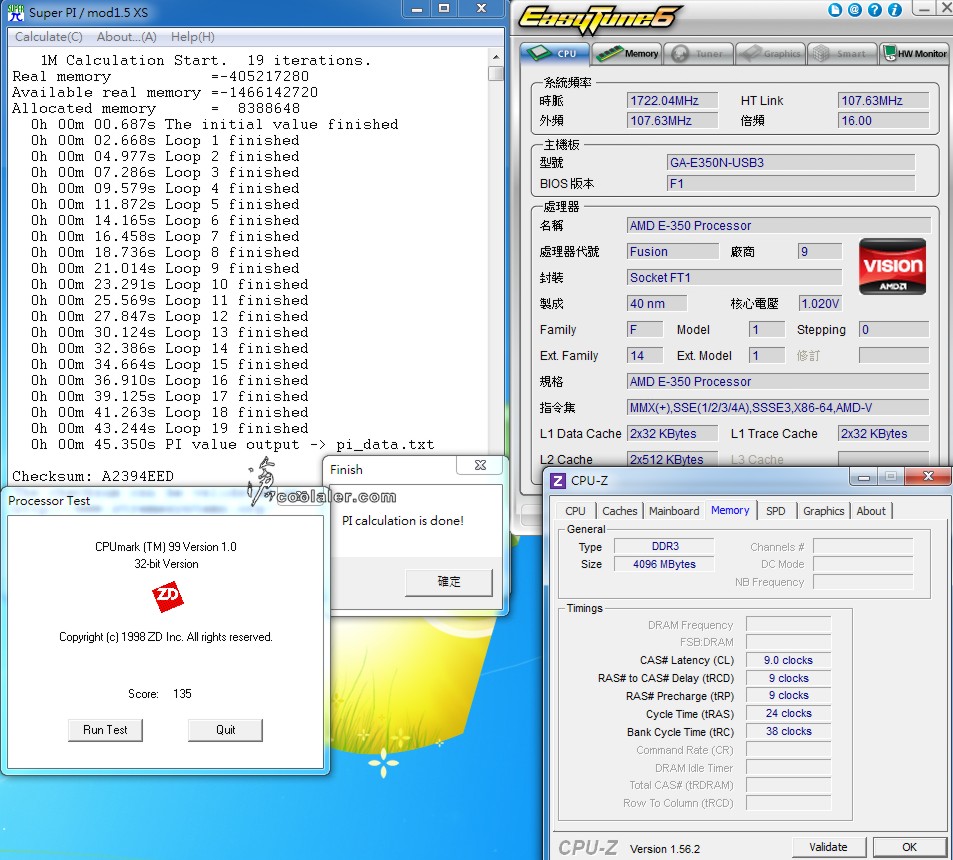The image size is (953, 860).
Task: Switch to EasyTune6 Tuner tab
Action: 698,53
